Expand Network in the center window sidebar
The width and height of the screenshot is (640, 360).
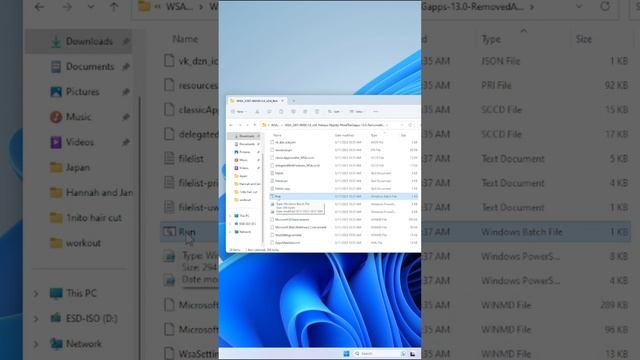(231, 231)
